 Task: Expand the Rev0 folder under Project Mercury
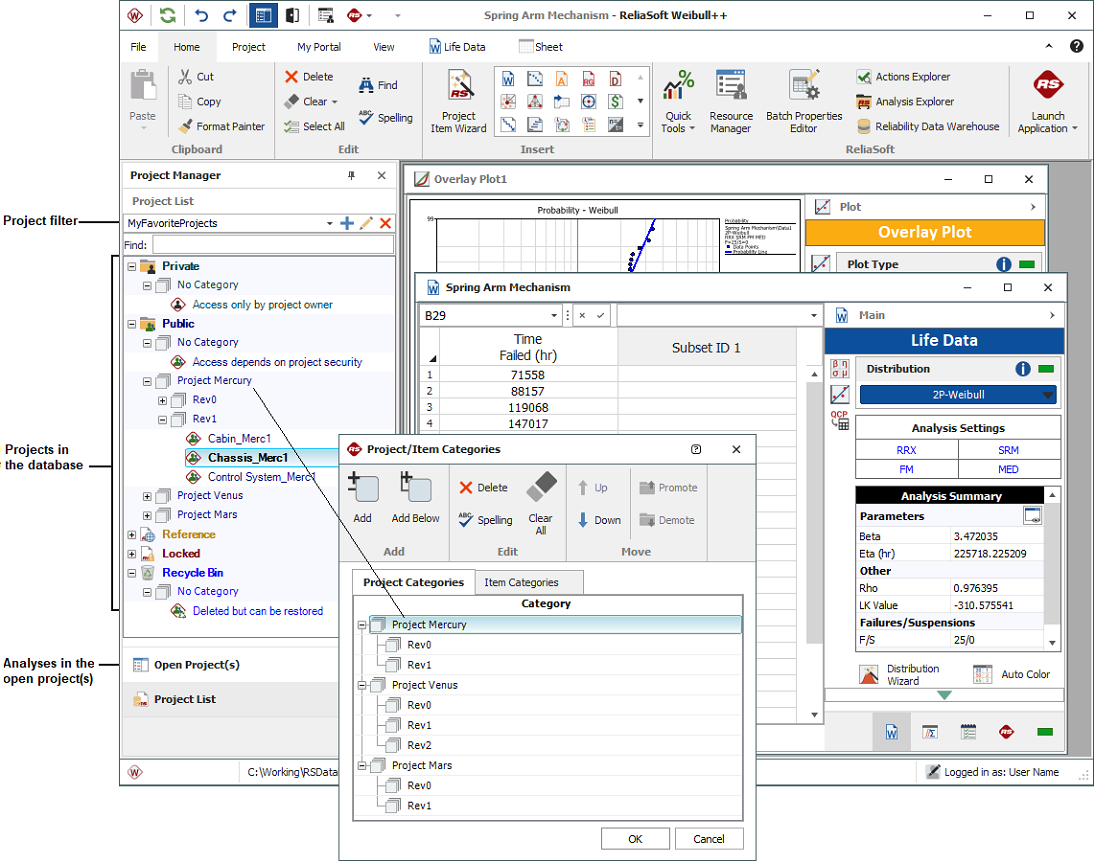point(162,400)
